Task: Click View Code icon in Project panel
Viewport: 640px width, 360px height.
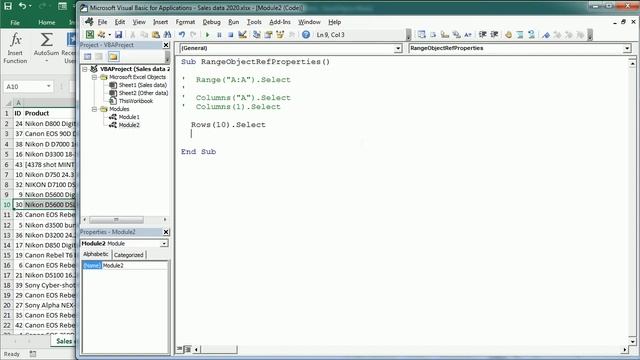Action: coord(87,56)
